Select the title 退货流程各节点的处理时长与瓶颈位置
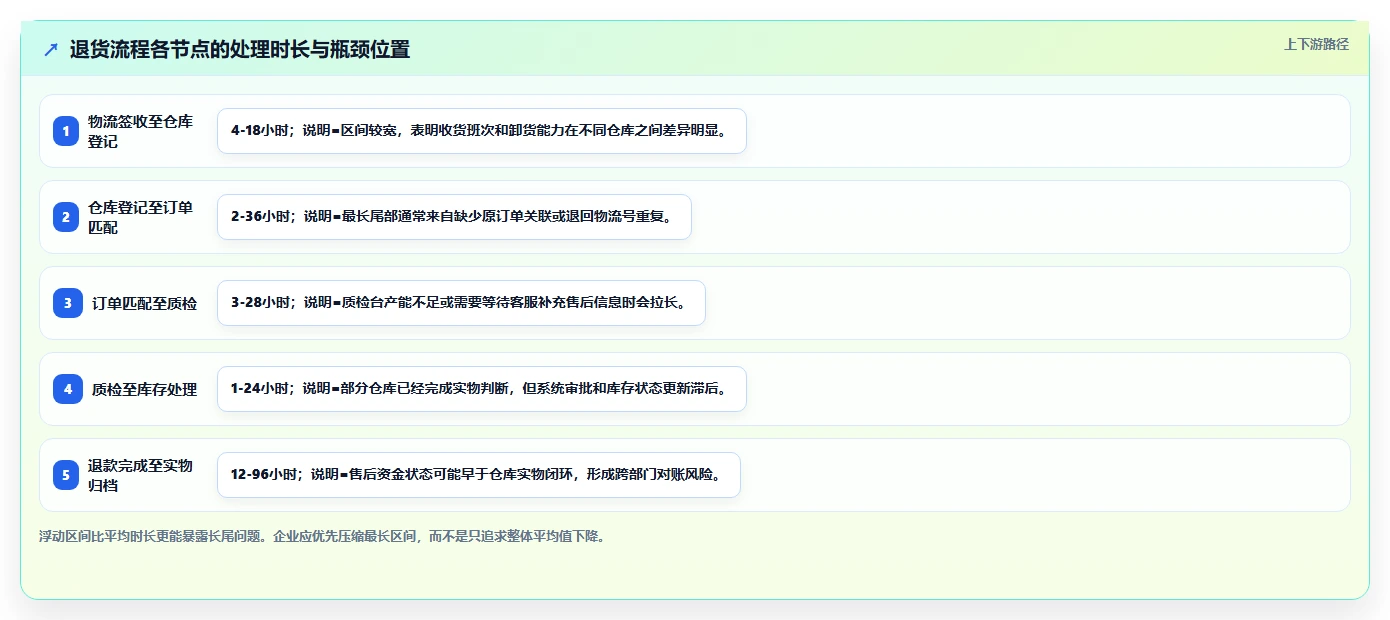 coord(240,49)
